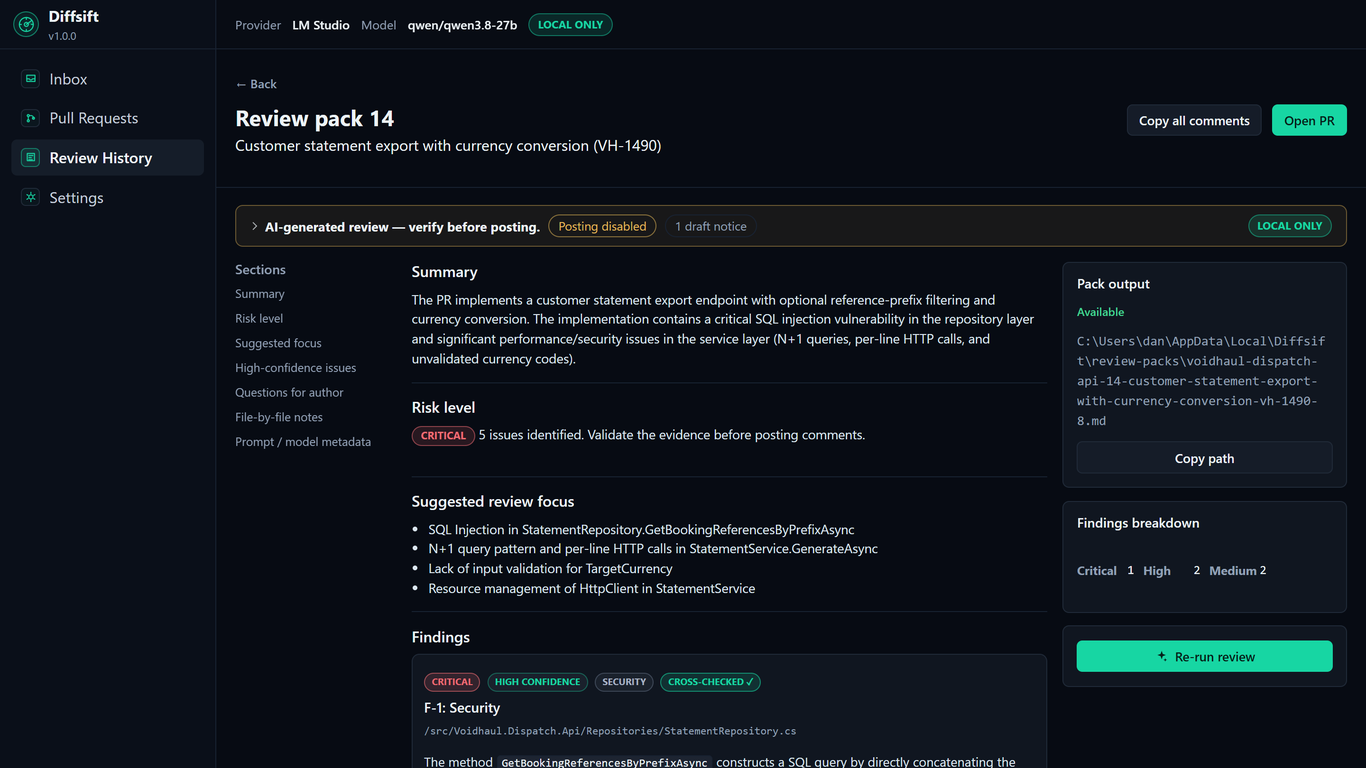Click the Diffsift logo icon
The image size is (1366, 768).
(26, 25)
